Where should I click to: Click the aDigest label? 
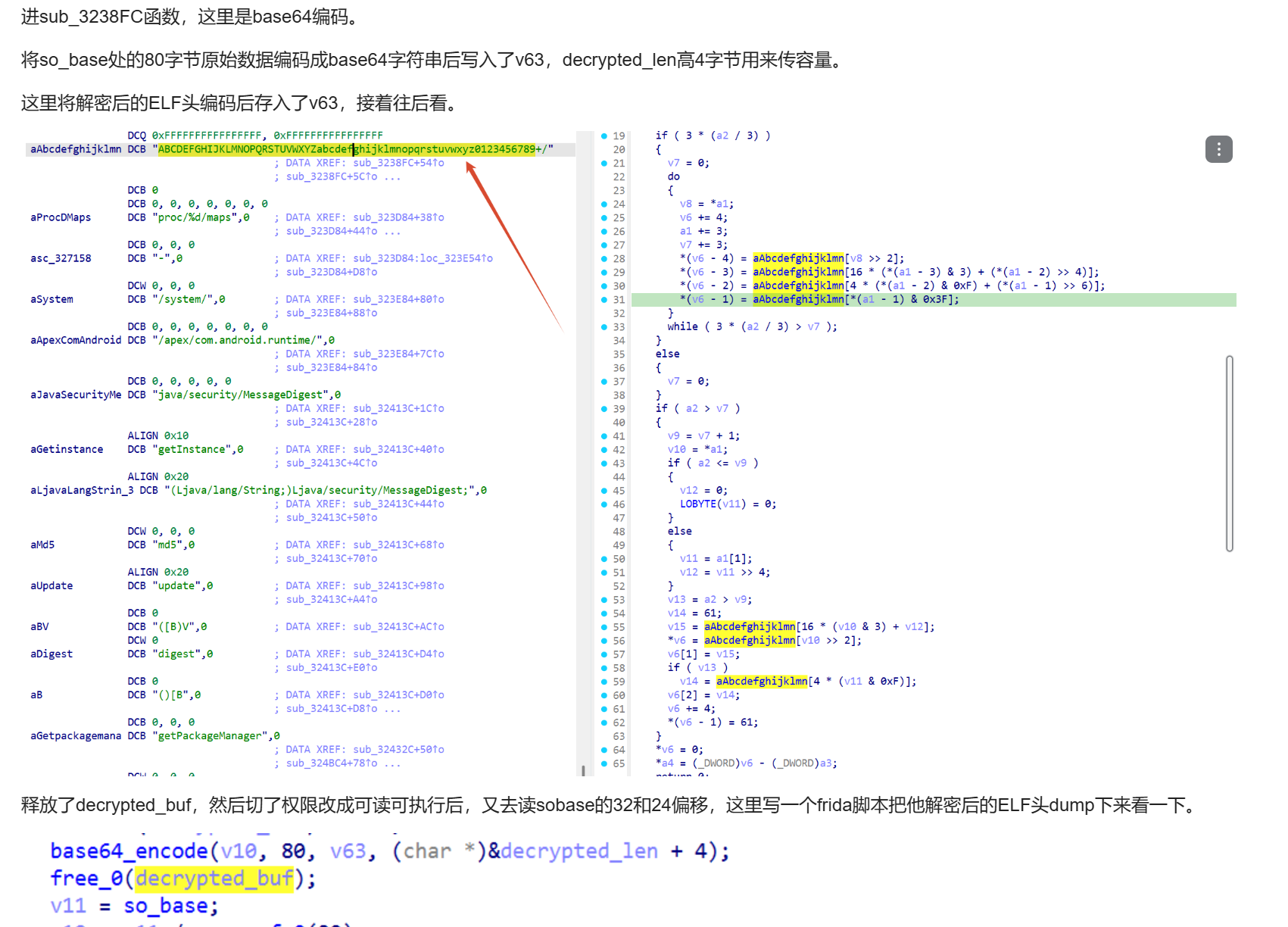51,654
